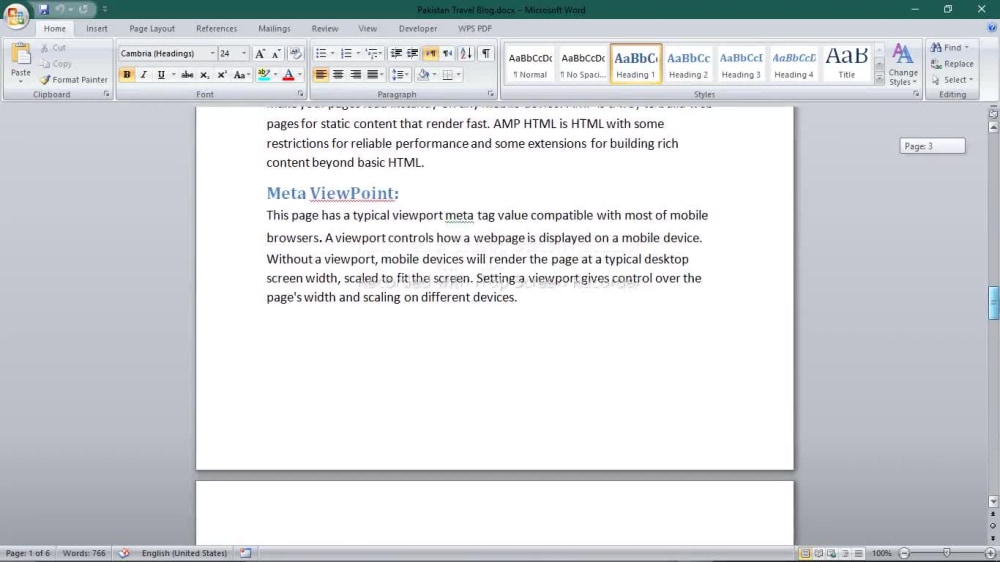The height and width of the screenshot is (562, 1000).
Task: Expand the styles gallery
Action: (x=879, y=78)
